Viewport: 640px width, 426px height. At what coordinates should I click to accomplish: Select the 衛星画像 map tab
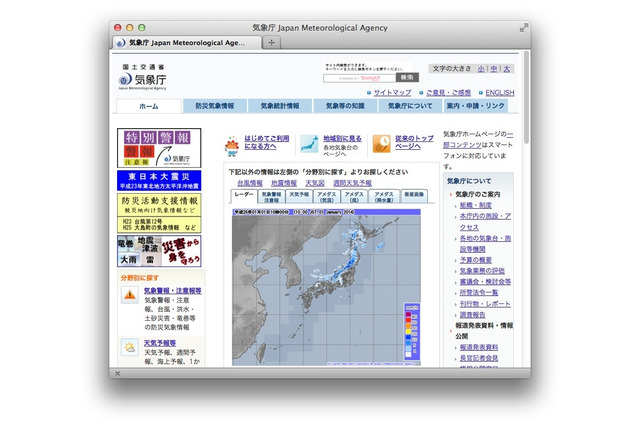(x=414, y=196)
